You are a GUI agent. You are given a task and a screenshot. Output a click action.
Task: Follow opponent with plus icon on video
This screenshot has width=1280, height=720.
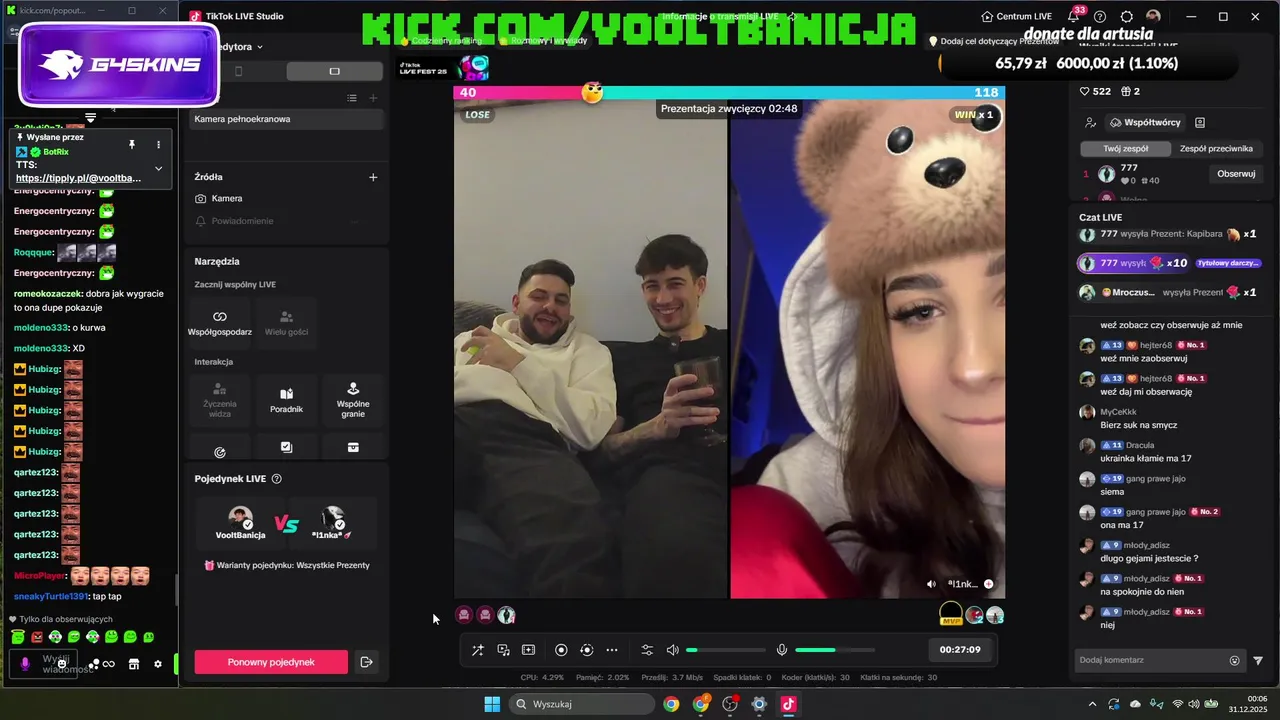pyautogui.click(x=988, y=584)
